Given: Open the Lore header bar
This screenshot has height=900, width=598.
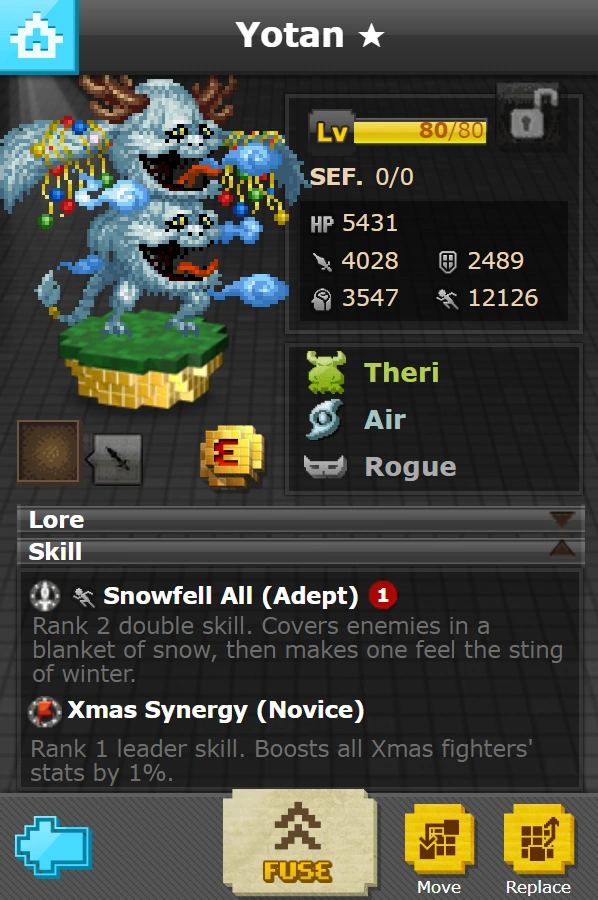Looking at the screenshot, I should [301, 520].
